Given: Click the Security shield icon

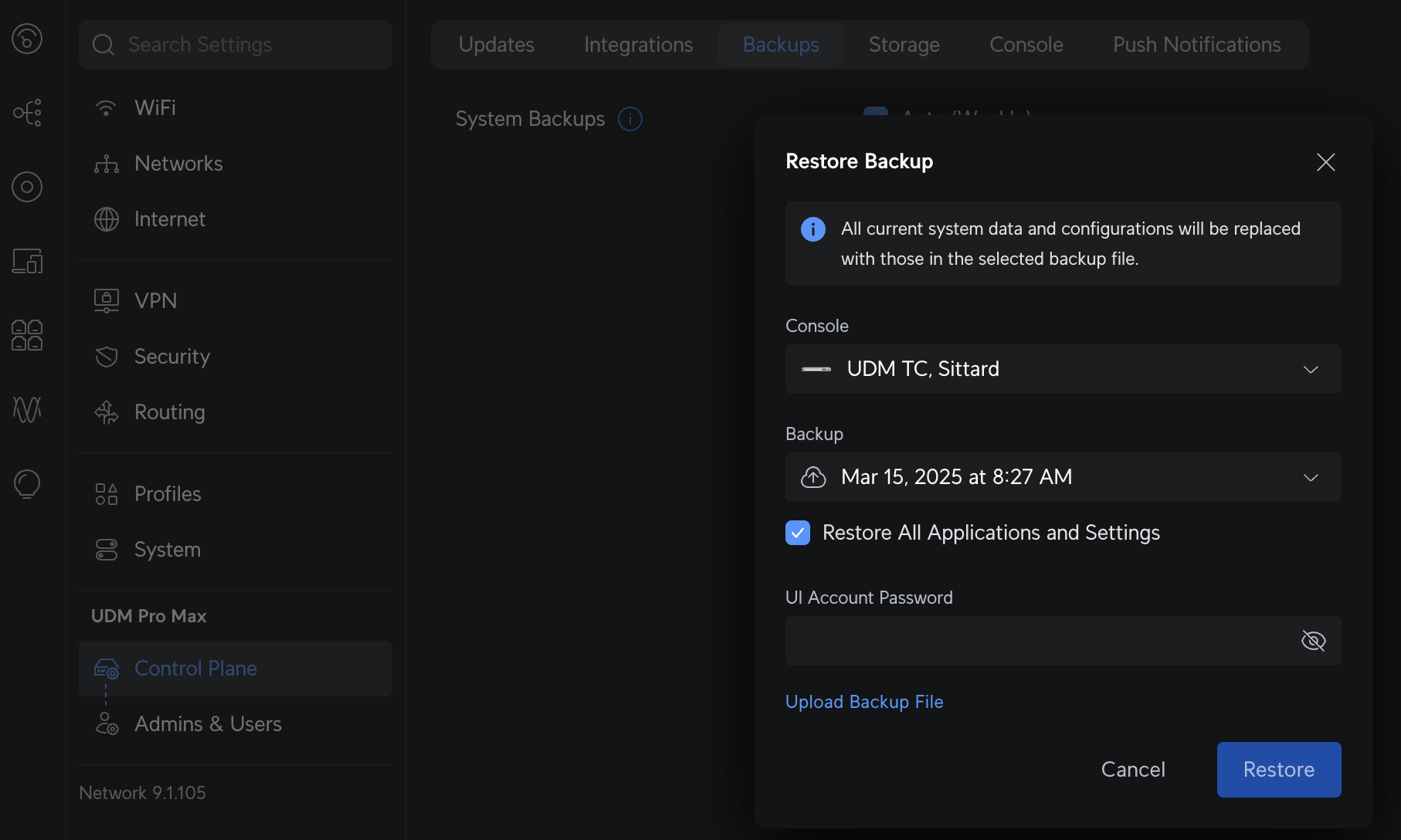Looking at the screenshot, I should click(x=107, y=357).
